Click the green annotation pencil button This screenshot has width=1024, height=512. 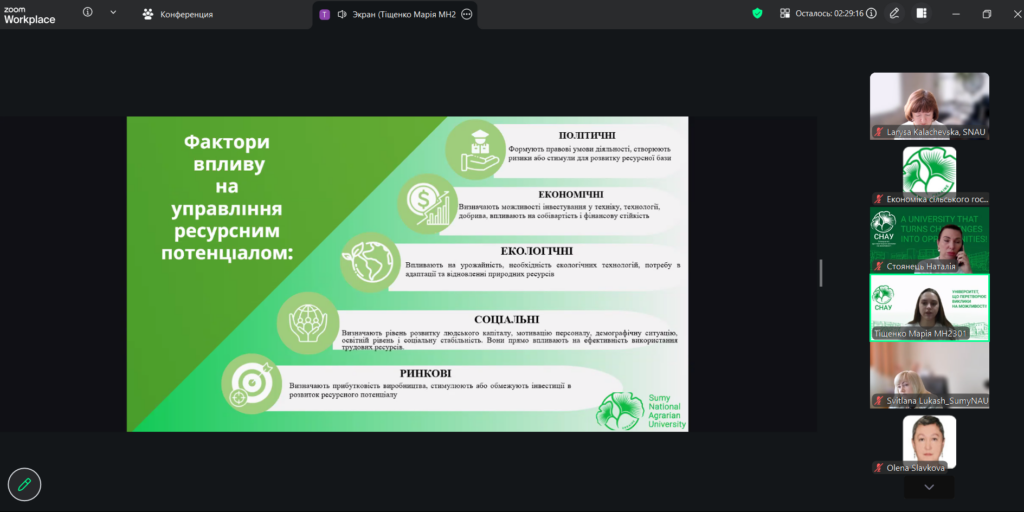click(24, 484)
